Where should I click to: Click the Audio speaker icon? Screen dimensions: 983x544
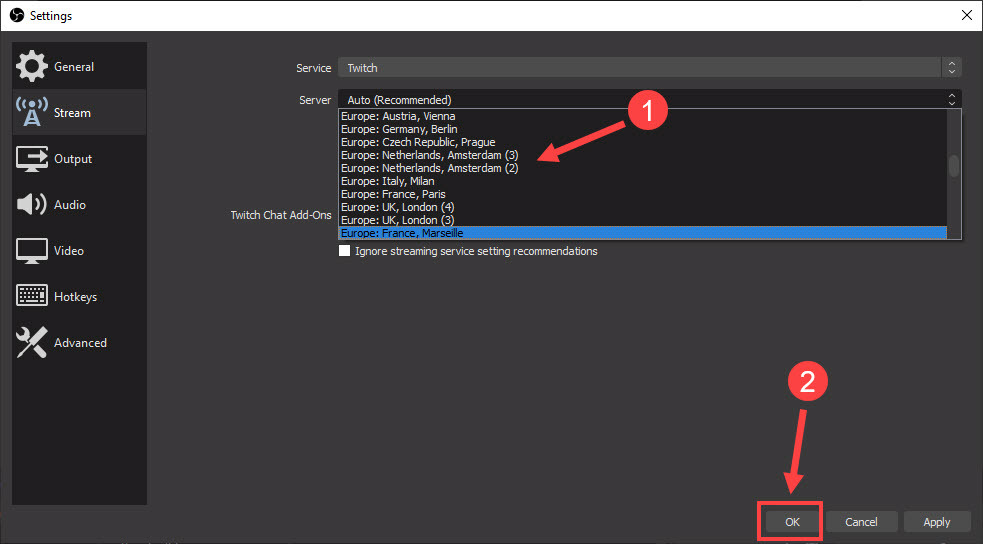point(32,205)
